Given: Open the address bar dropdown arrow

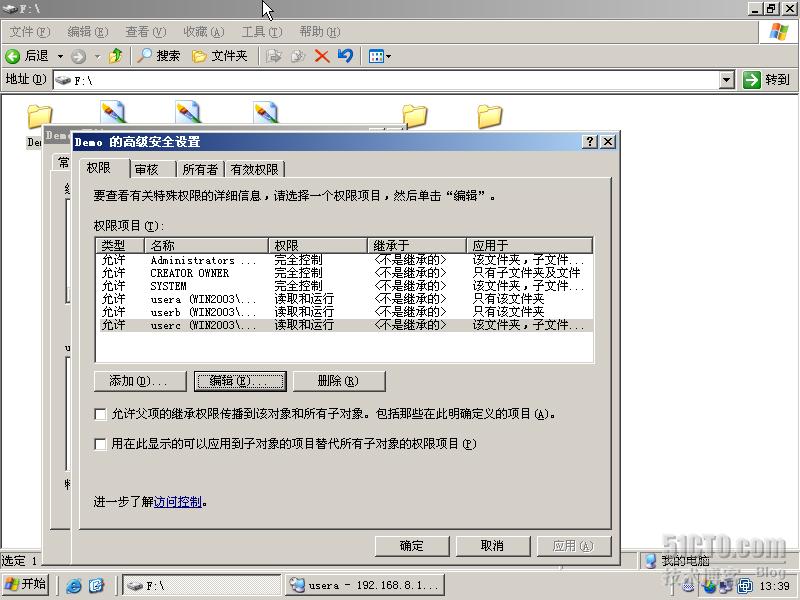Looking at the screenshot, I should pos(727,80).
